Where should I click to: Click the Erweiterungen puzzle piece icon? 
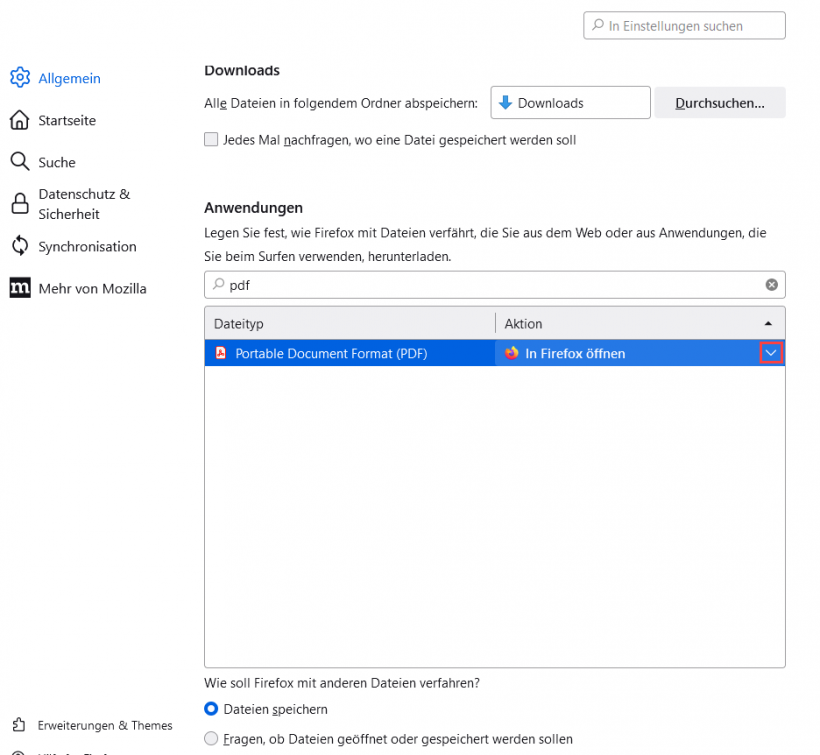pos(19,725)
